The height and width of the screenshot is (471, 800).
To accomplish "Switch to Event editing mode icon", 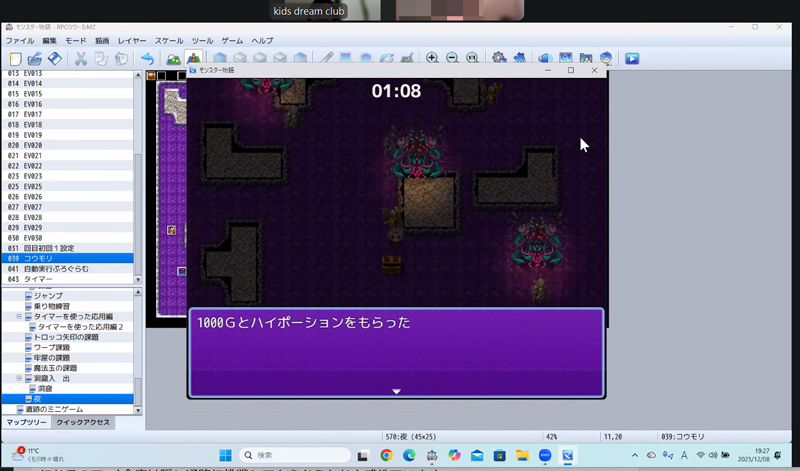I will click(194, 58).
